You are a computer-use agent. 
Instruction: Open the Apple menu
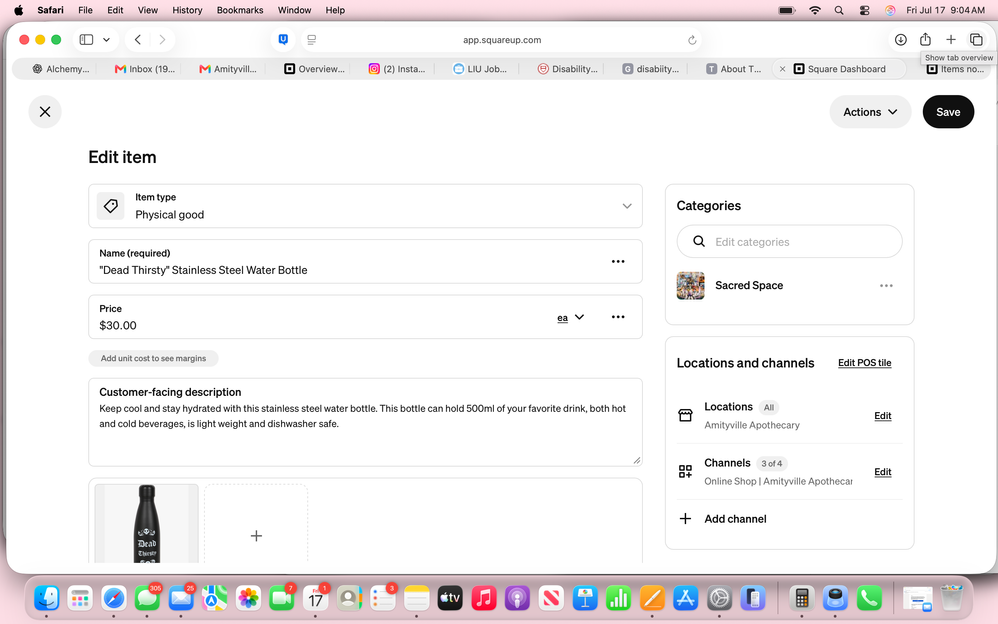[18, 10]
